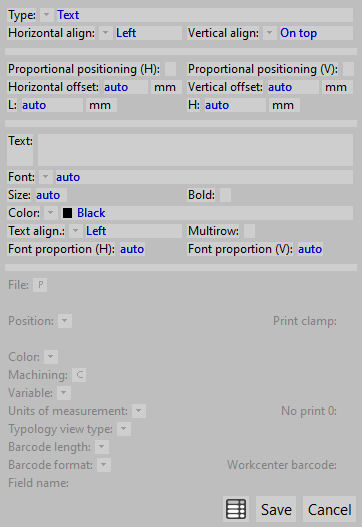Click the File browse P icon

point(40,285)
